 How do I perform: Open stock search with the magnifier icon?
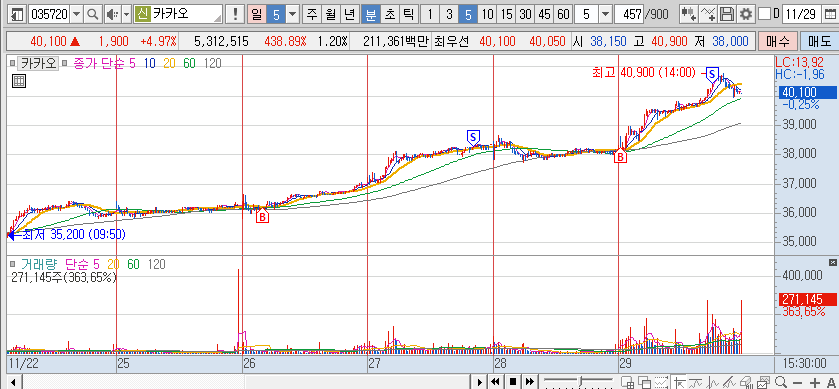[92, 14]
